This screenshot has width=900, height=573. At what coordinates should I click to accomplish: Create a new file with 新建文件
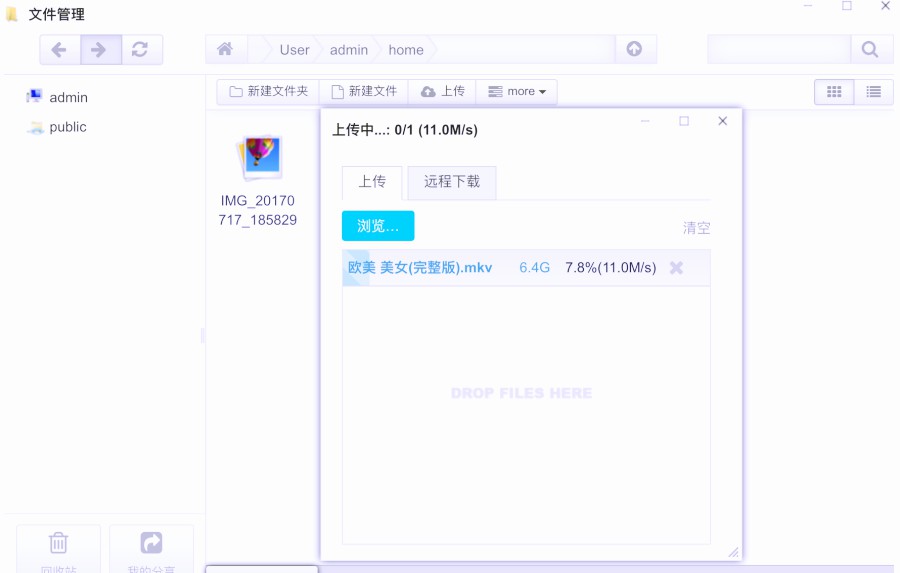pyautogui.click(x=363, y=92)
